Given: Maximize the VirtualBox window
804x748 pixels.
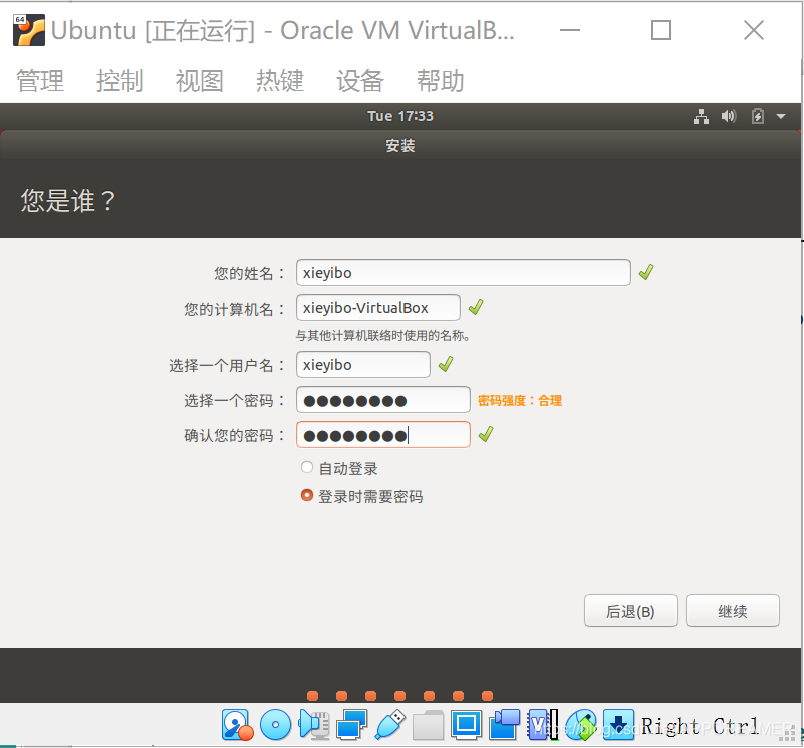Looking at the screenshot, I should (660, 30).
